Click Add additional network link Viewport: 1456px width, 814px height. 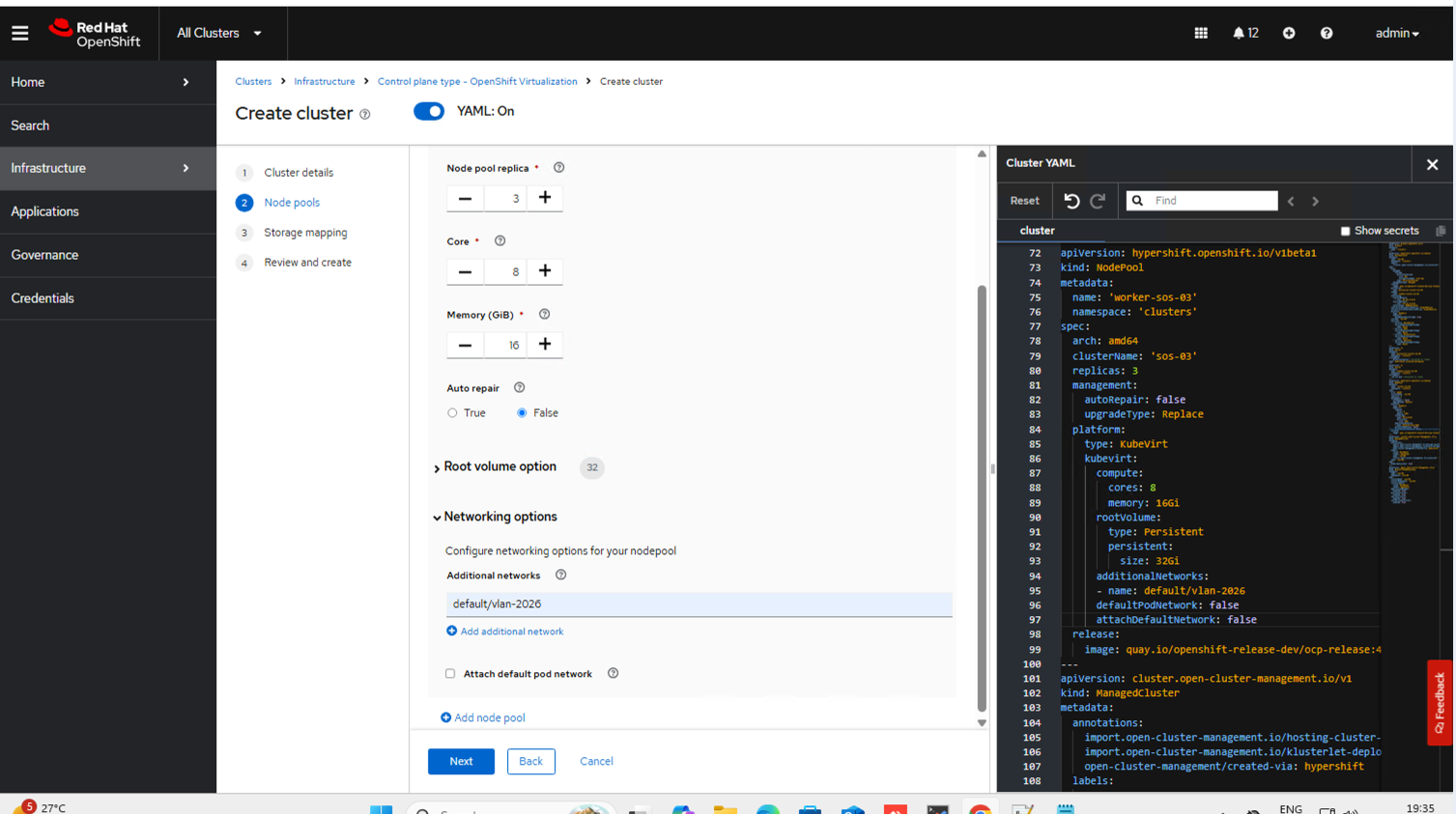505,632
